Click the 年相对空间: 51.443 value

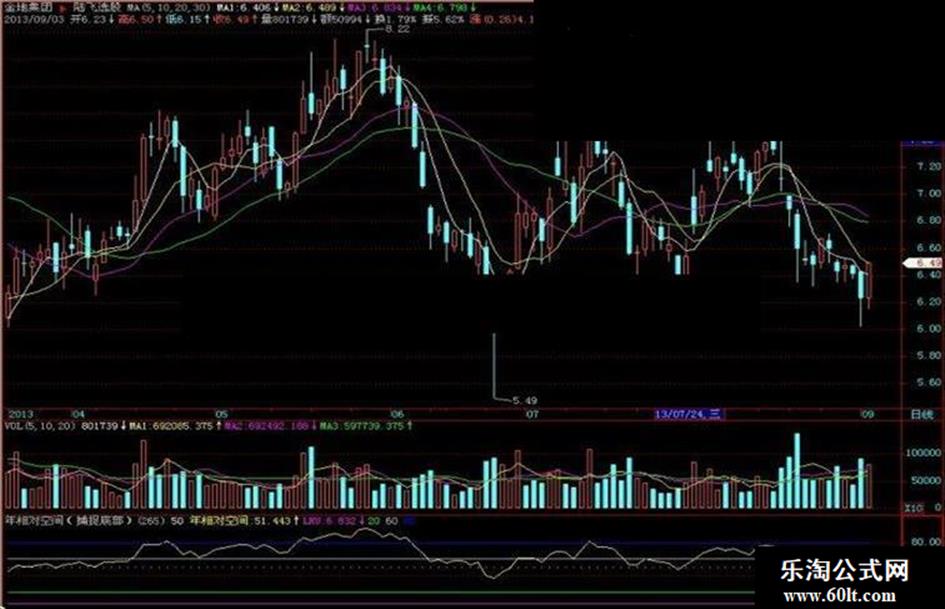(x=240, y=520)
